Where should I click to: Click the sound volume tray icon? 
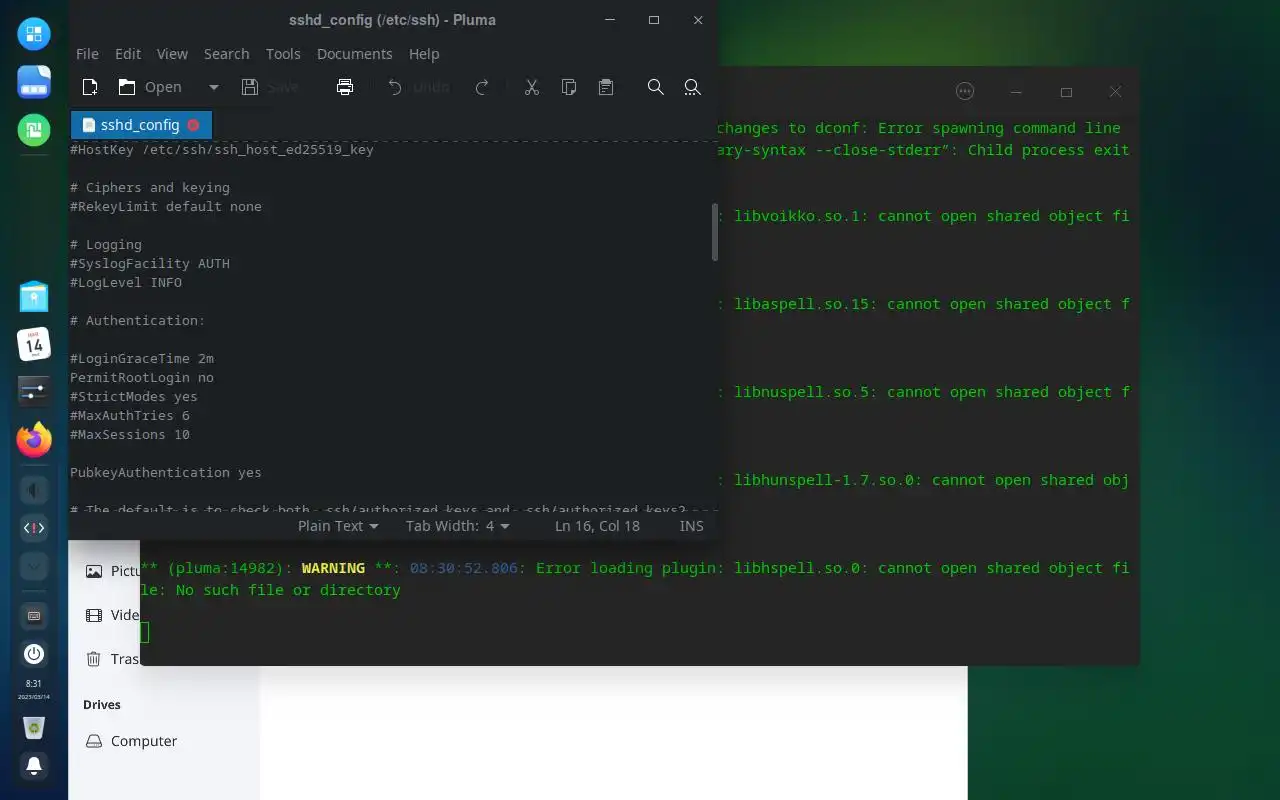pos(34,491)
